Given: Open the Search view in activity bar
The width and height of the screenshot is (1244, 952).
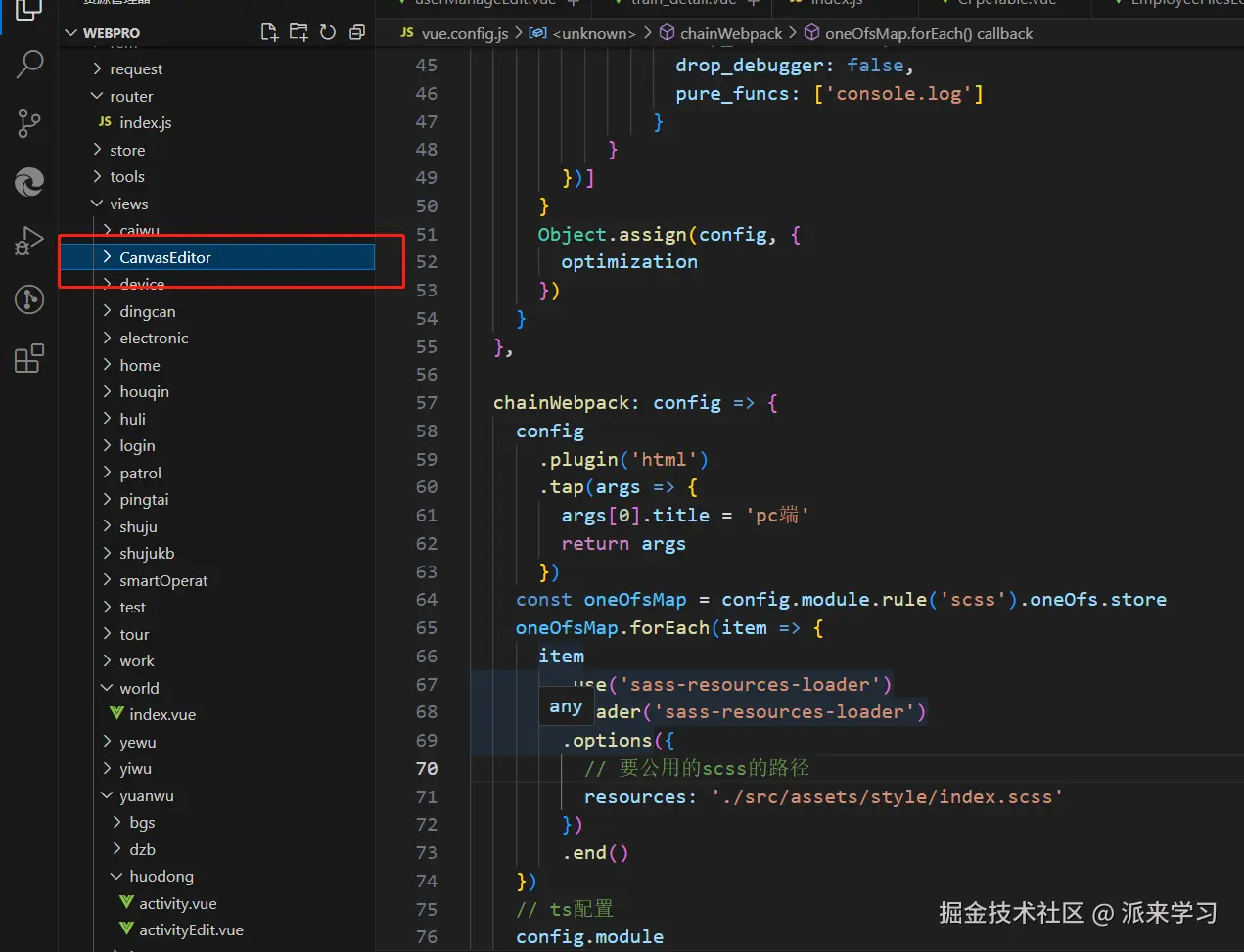Looking at the screenshot, I should [29, 65].
